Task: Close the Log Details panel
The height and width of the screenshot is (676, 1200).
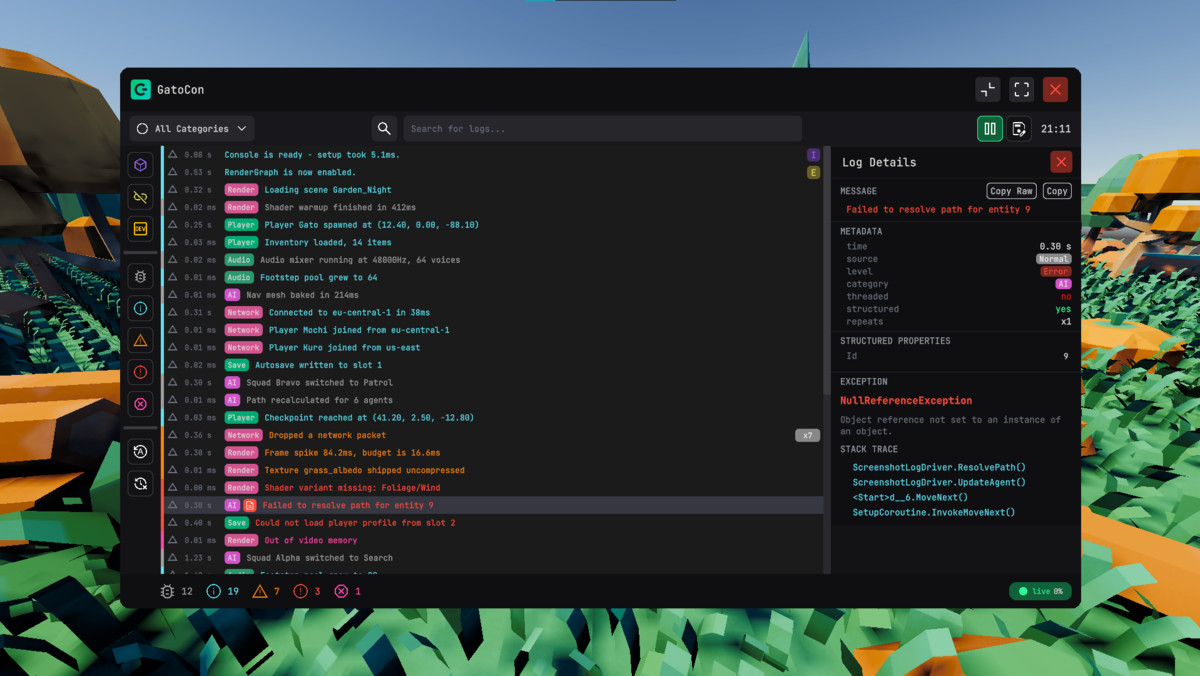Action: [1062, 162]
